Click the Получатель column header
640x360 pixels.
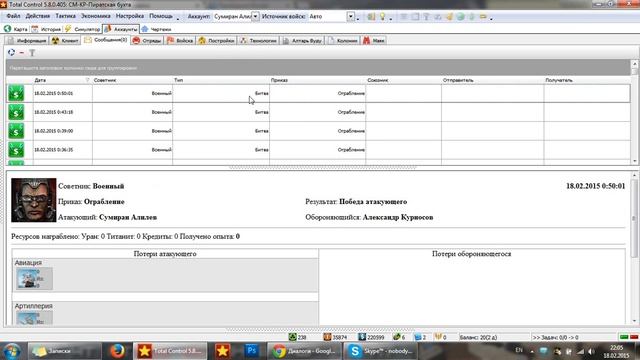point(587,80)
